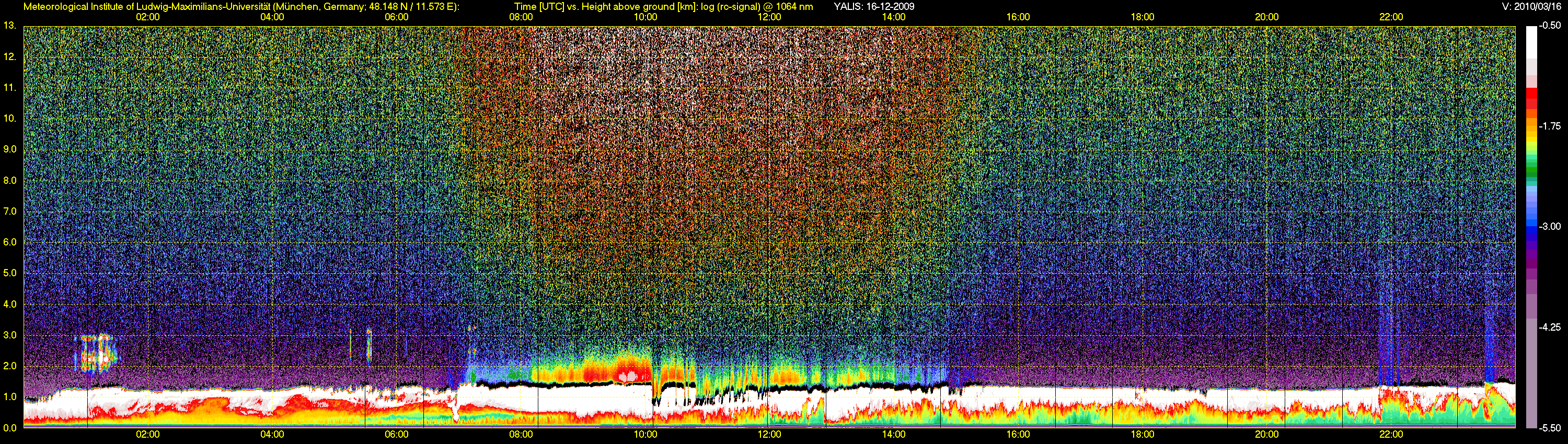Click the '-0.50' color scale value
1568x444 pixels.
tap(1550, 26)
